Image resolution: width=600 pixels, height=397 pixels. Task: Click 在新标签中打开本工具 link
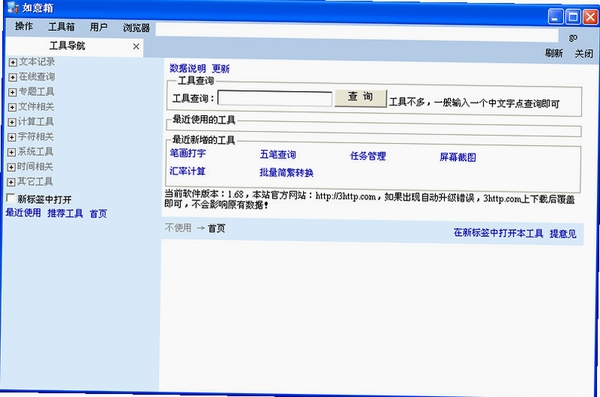pyautogui.click(x=498, y=233)
